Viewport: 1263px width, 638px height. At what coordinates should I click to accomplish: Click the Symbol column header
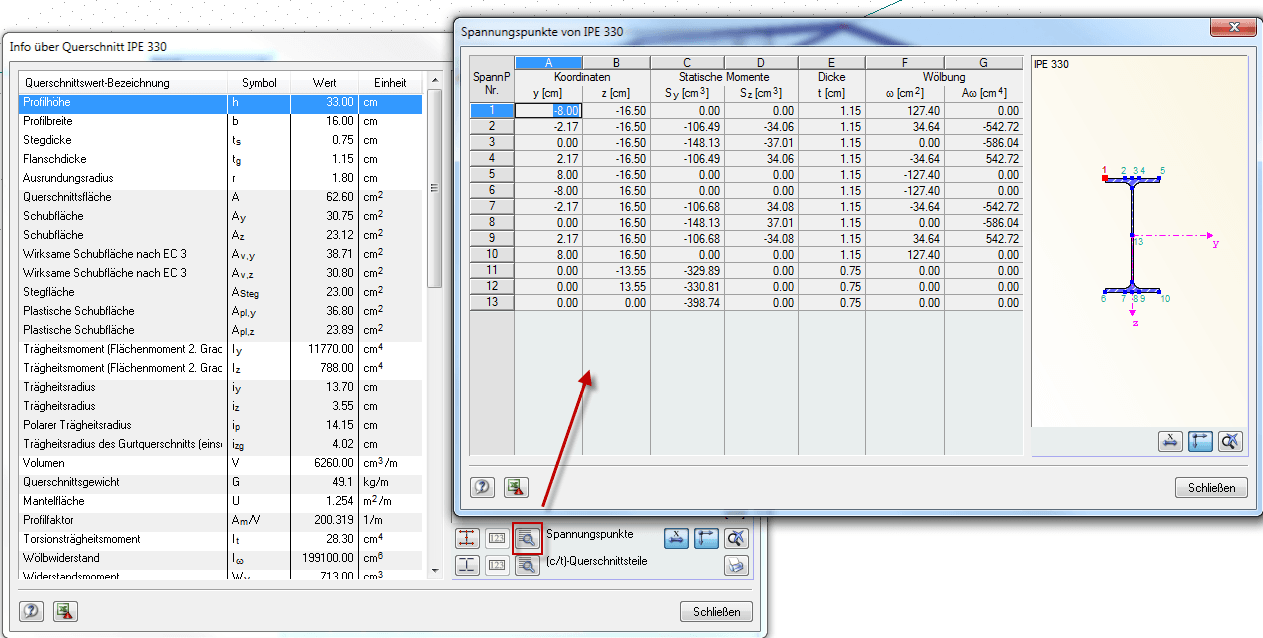pyautogui.click(x=258, y=83)
